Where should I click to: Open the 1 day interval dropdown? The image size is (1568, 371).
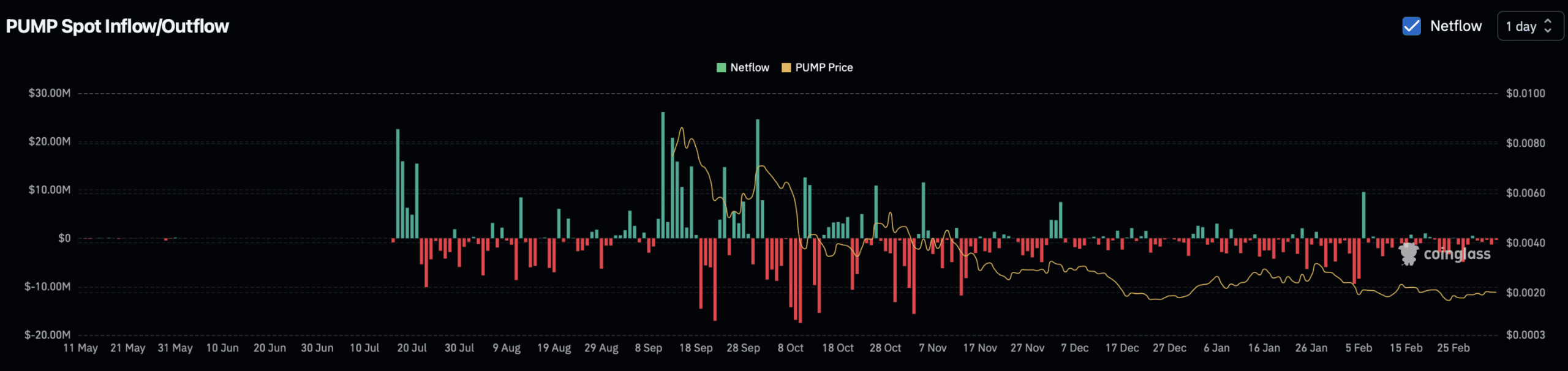pyautogui.click(x=1529, y=26)
